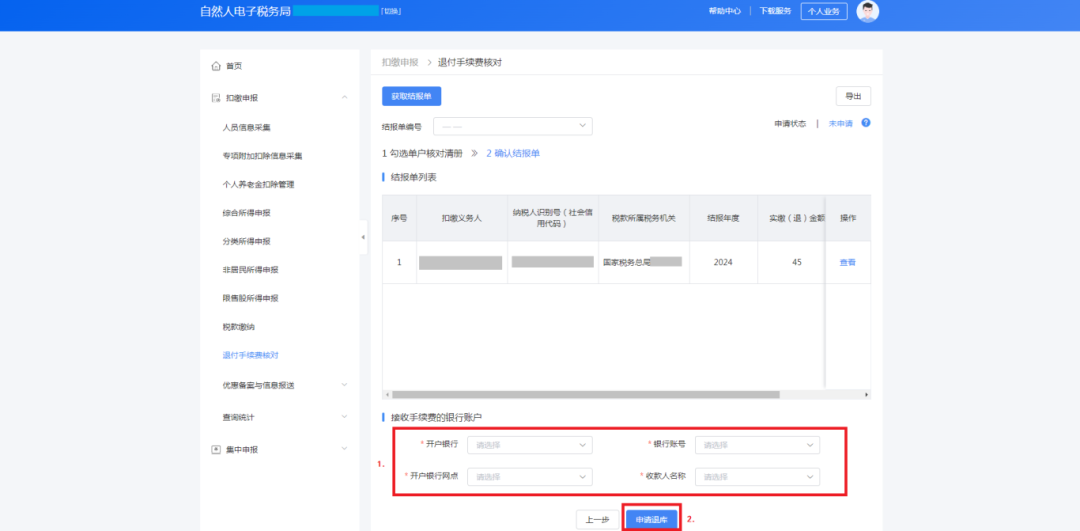Expand the 优惠备案与信息报送 menu
The image size is (1080, 531).
tap(344, 385)
